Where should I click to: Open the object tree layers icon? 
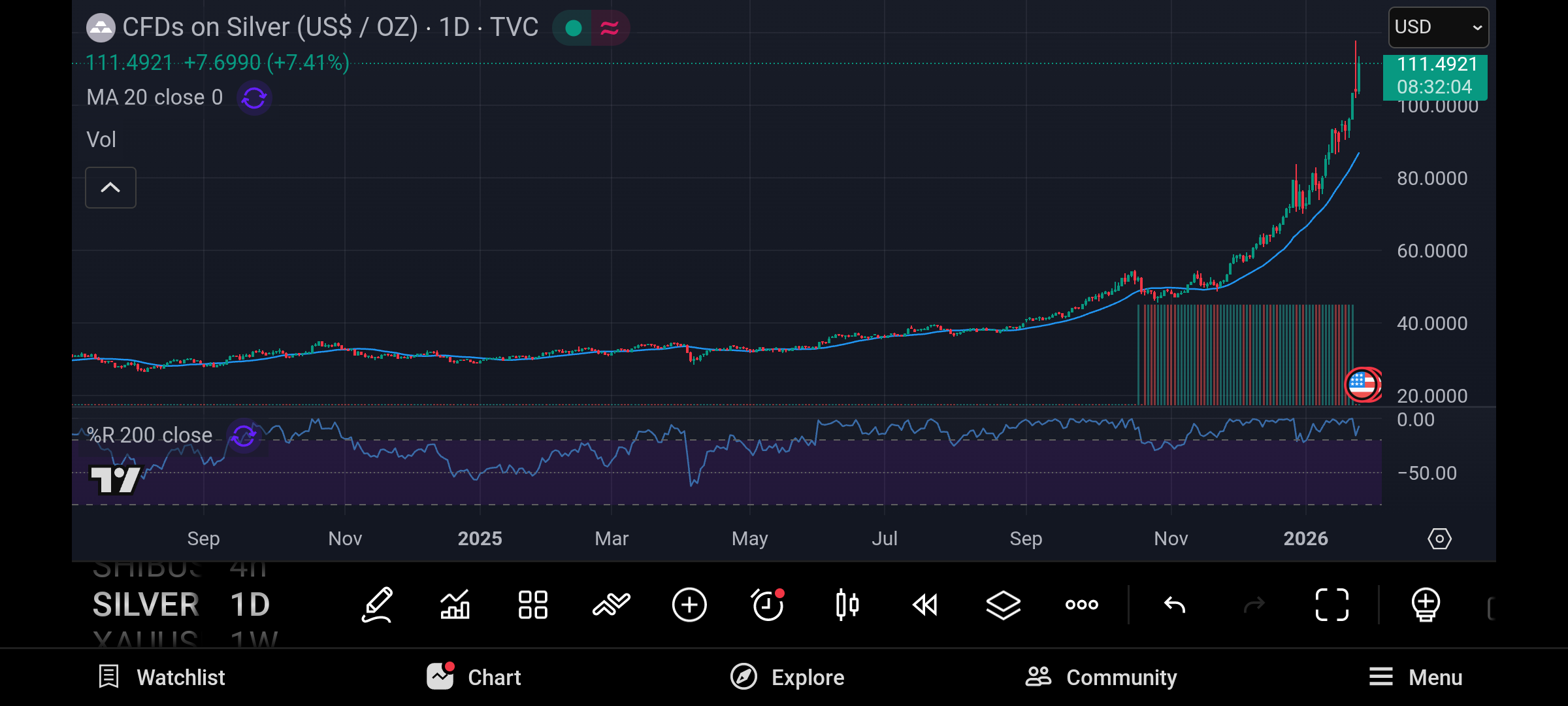[1003, 605]
